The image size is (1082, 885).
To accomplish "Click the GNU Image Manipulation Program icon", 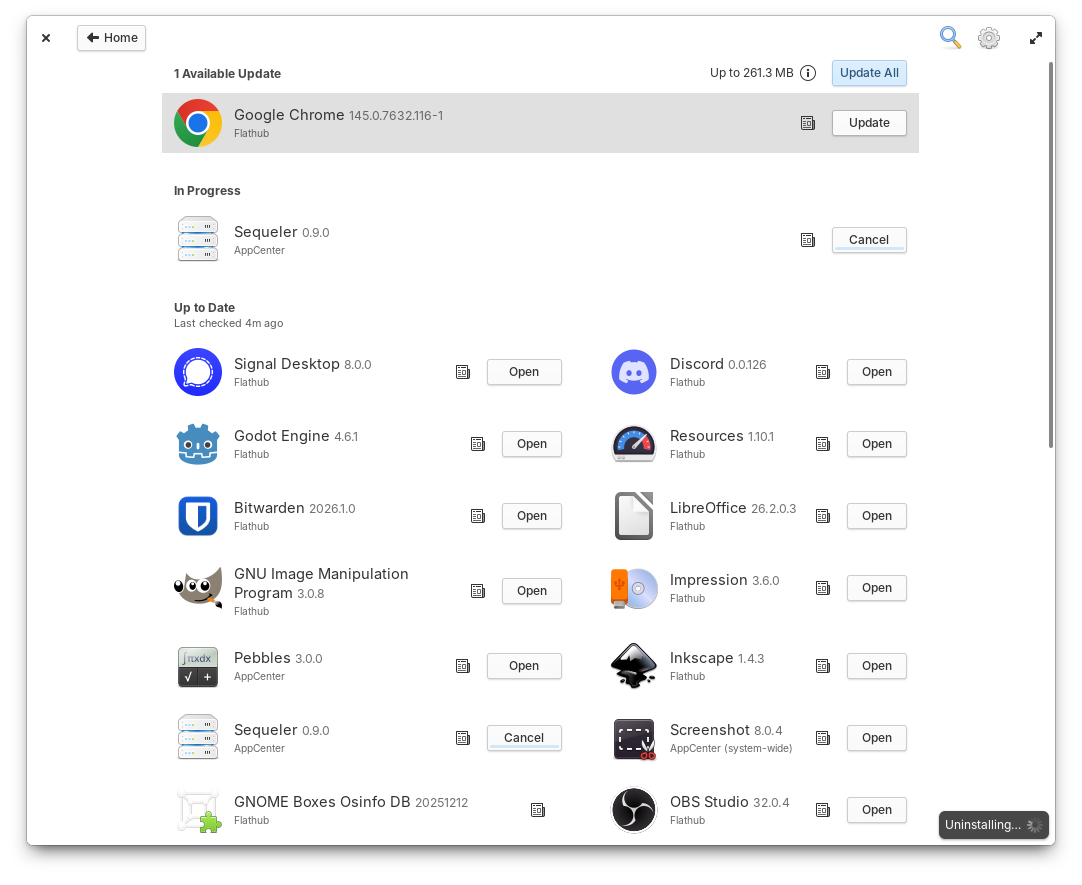I will [198, 589].
